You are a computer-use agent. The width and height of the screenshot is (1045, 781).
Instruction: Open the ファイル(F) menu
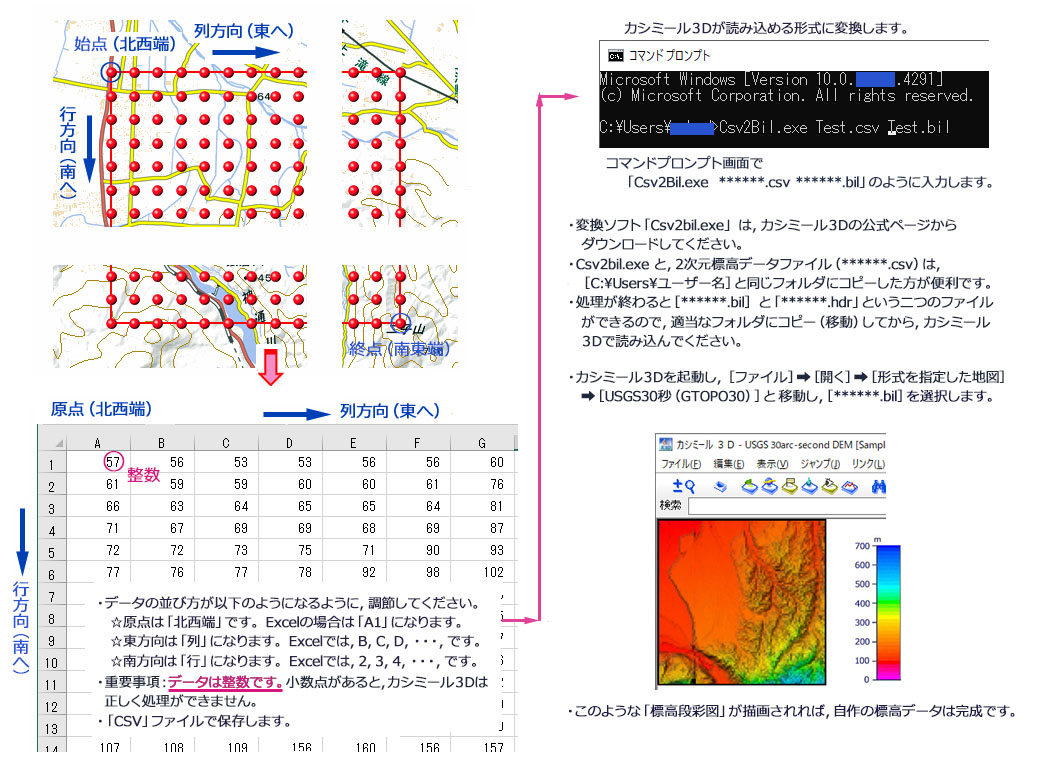pos(681,464)
